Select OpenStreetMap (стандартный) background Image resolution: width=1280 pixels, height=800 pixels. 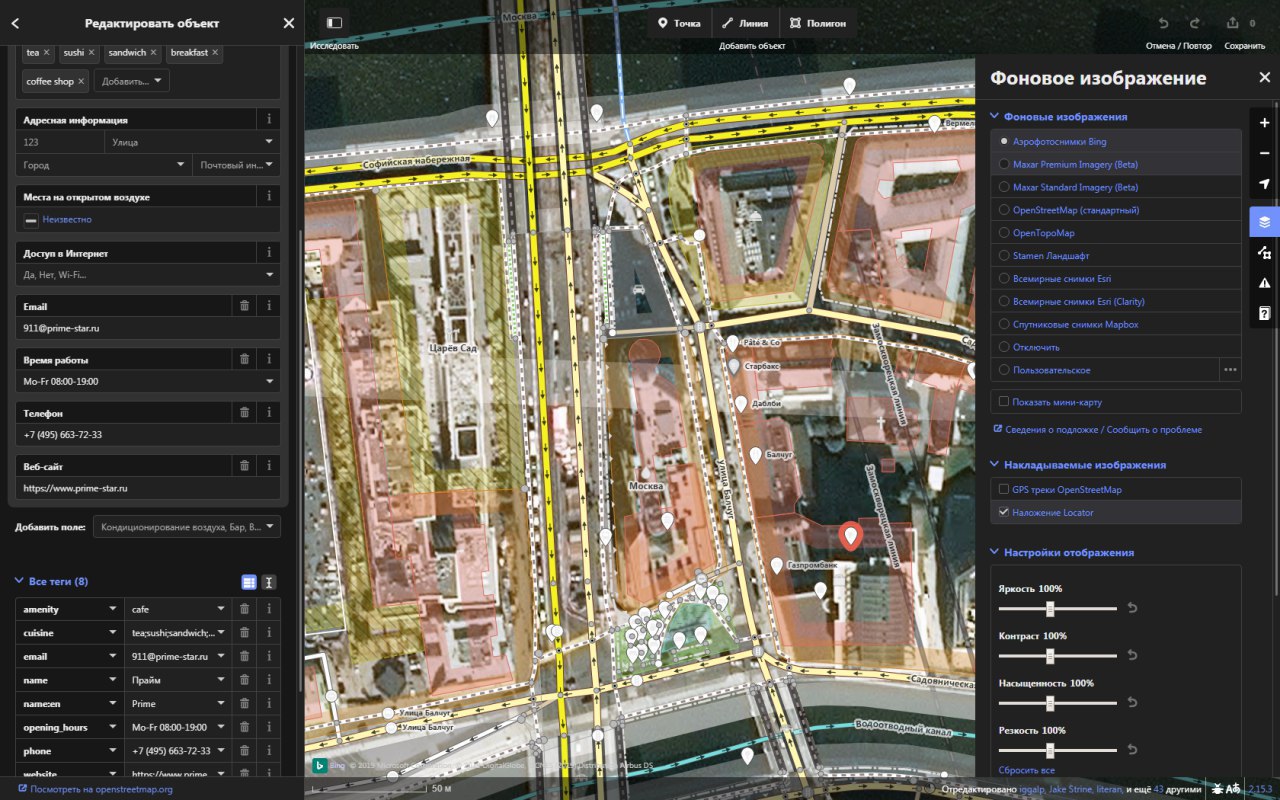point(1116,210)
